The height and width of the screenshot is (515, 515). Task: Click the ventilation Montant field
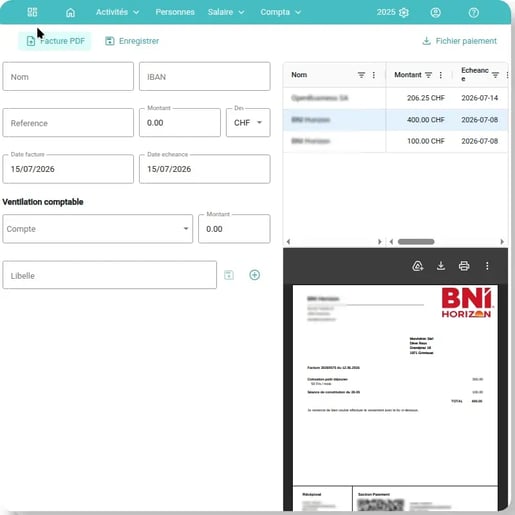(234, 229)
